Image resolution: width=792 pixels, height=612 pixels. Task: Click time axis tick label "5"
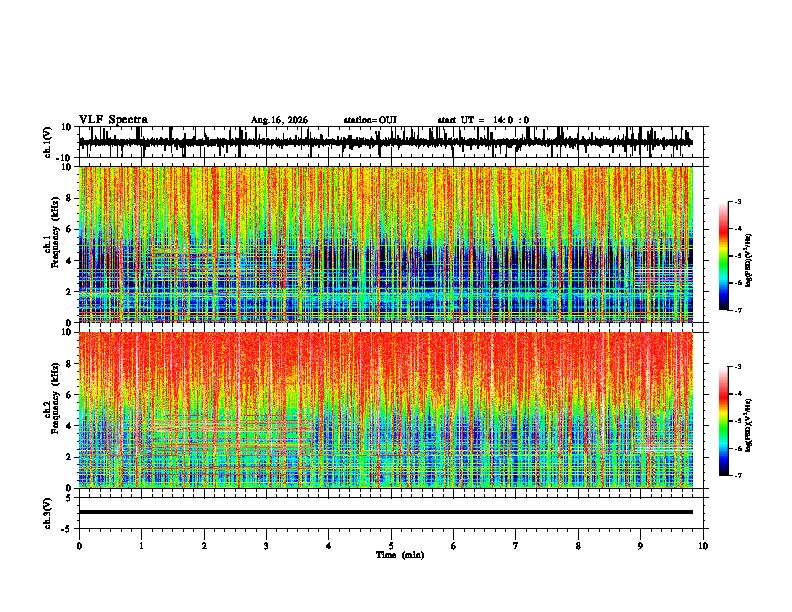391,546
